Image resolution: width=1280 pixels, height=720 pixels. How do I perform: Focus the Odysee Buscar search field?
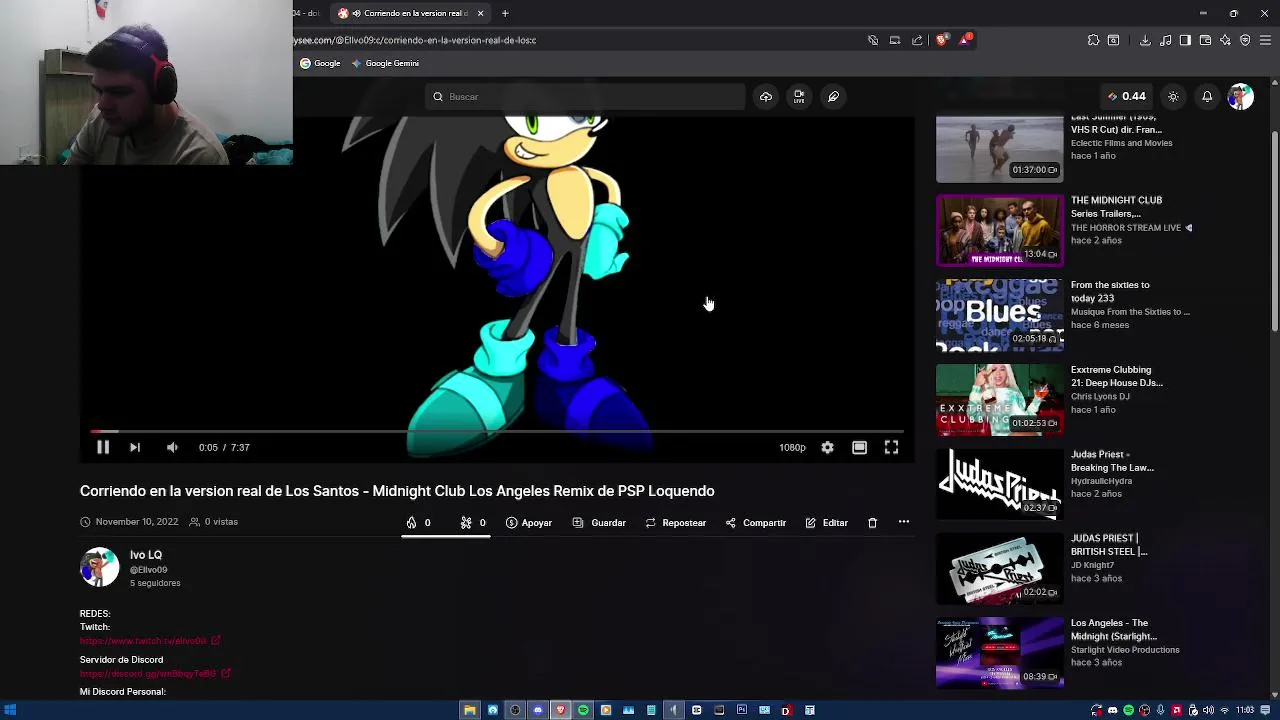click(x=585, y=97)
